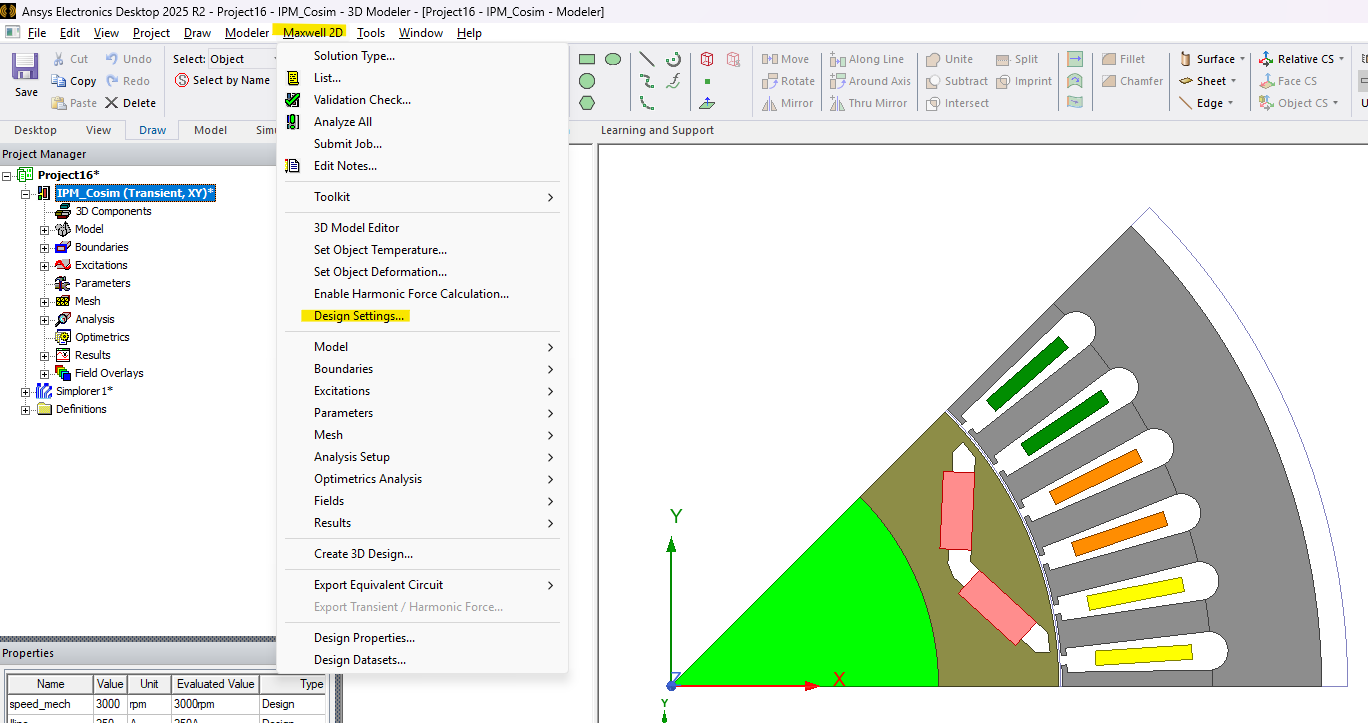Screen dimensions: 1368x723
Task: Collapse the Project16 tree node
Action: 7,175
